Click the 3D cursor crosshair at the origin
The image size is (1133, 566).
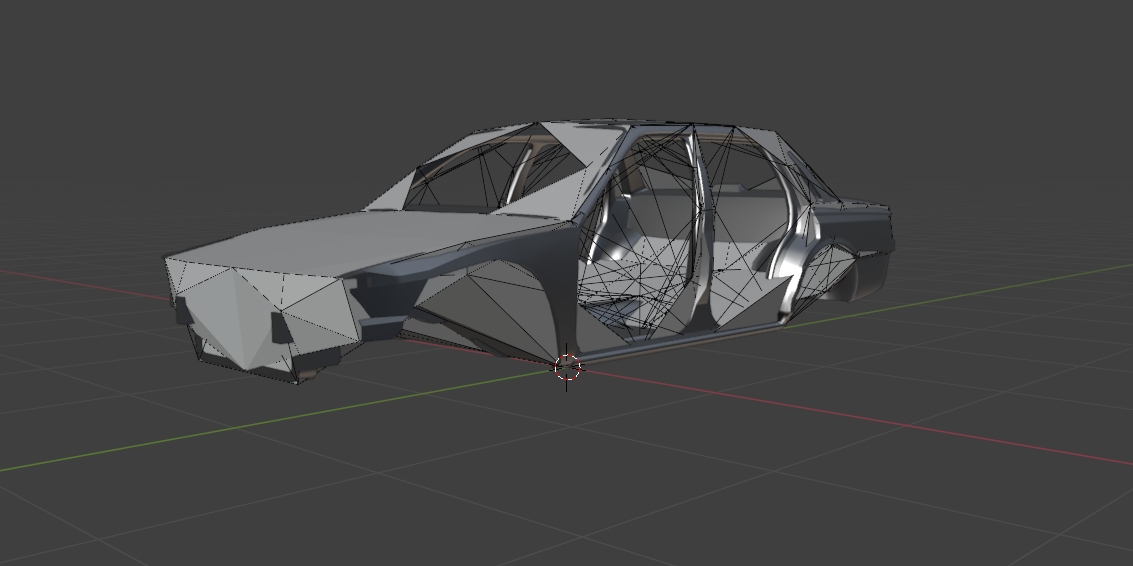tap(567, 367)
